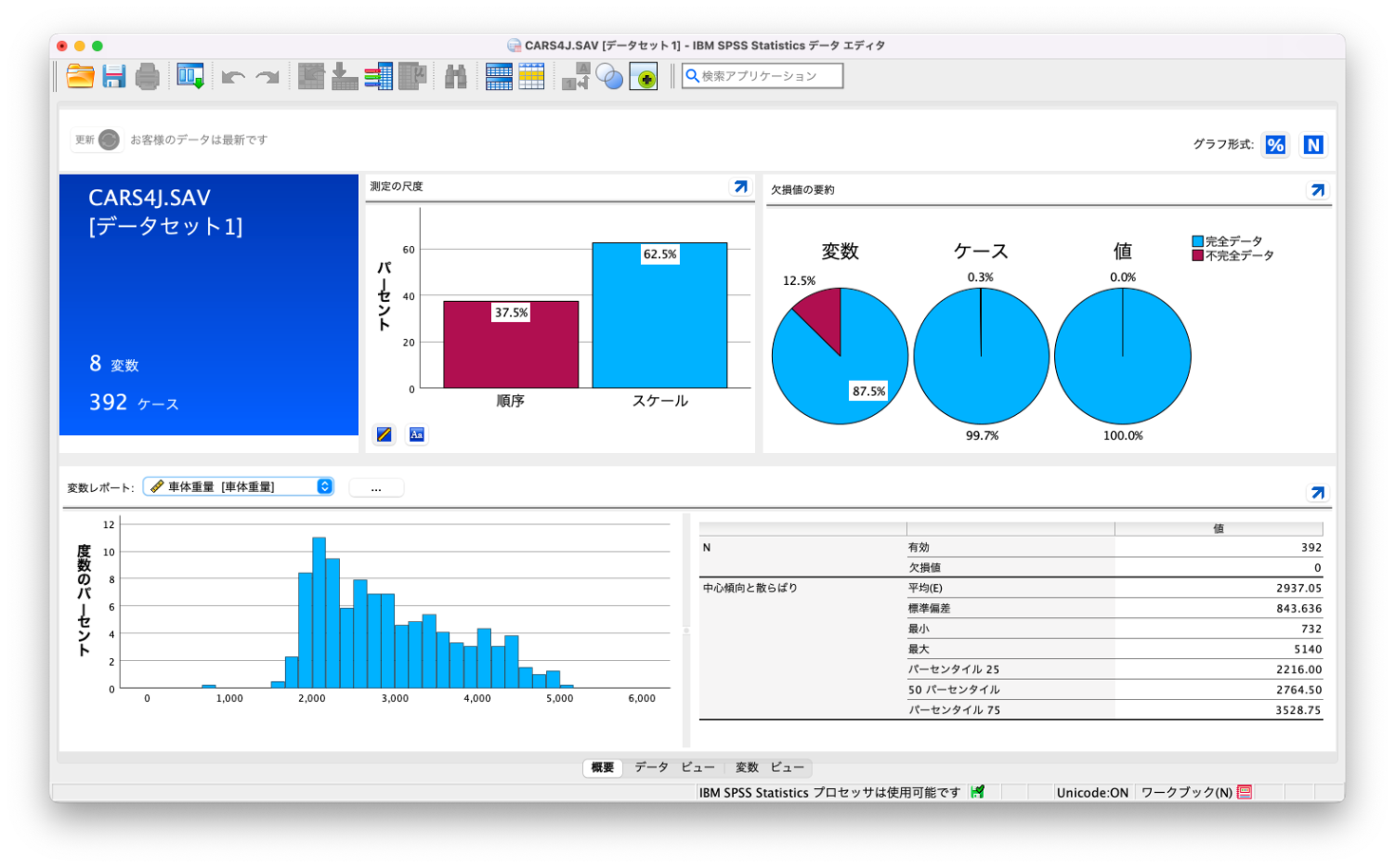
Task: Pop out the 測定の尺度 panel via arrow icon
Action: click(741, 187)
